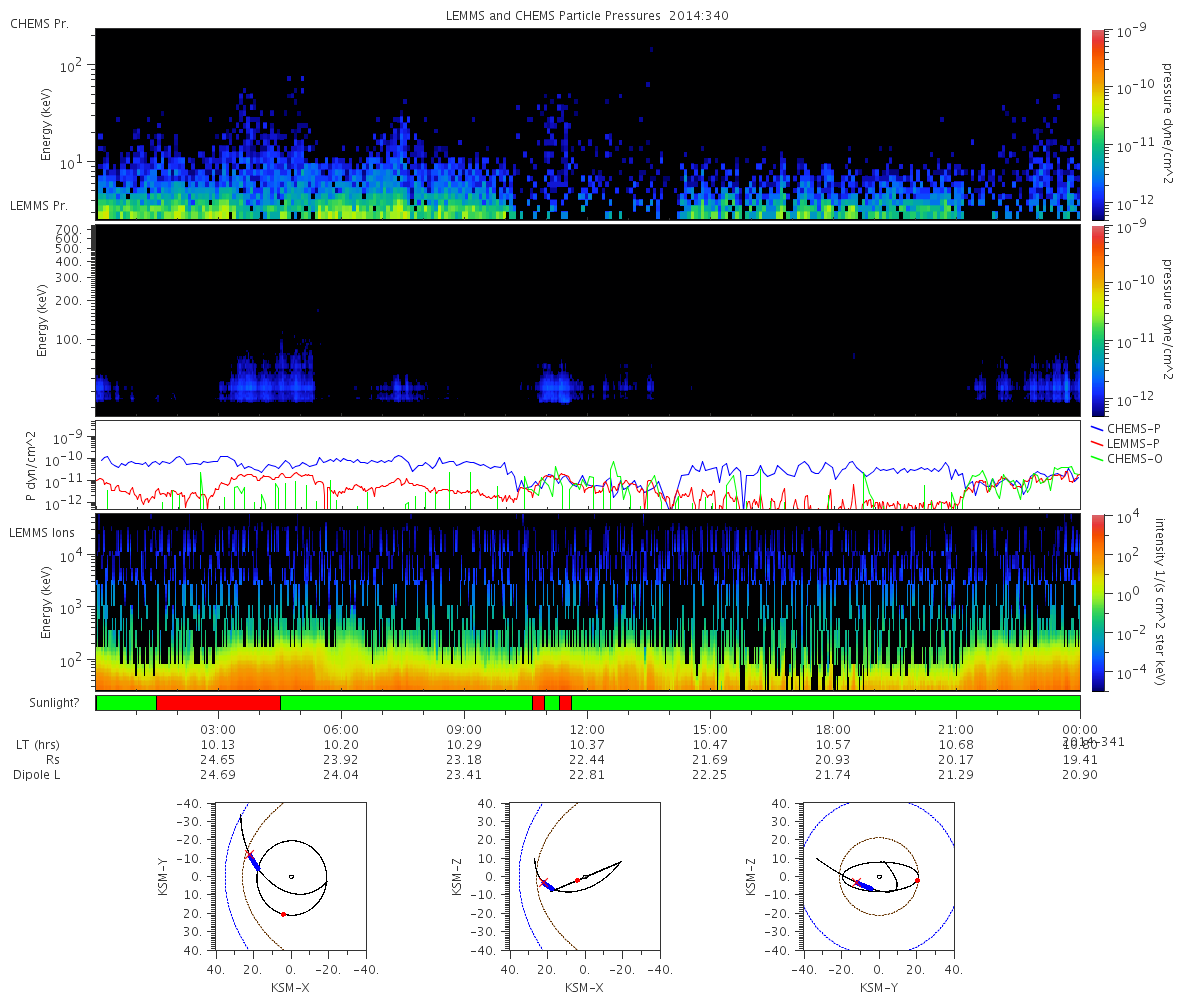The image size is (1200, 1000).
Task: Click LT value 10.37
Action: [587, 745]
